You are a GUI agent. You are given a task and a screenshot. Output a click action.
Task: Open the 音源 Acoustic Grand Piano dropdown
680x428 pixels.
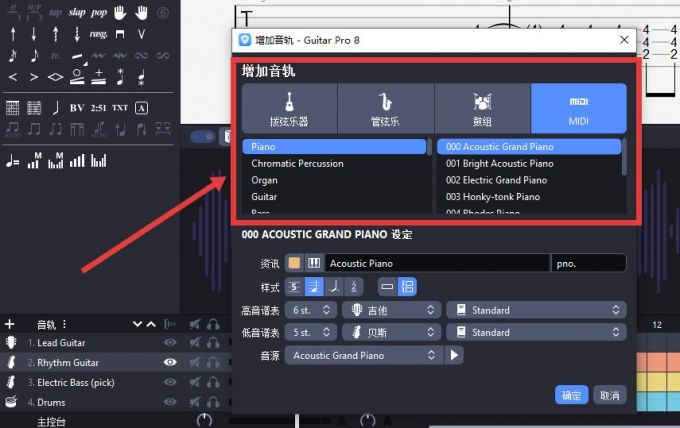(364, 356)
